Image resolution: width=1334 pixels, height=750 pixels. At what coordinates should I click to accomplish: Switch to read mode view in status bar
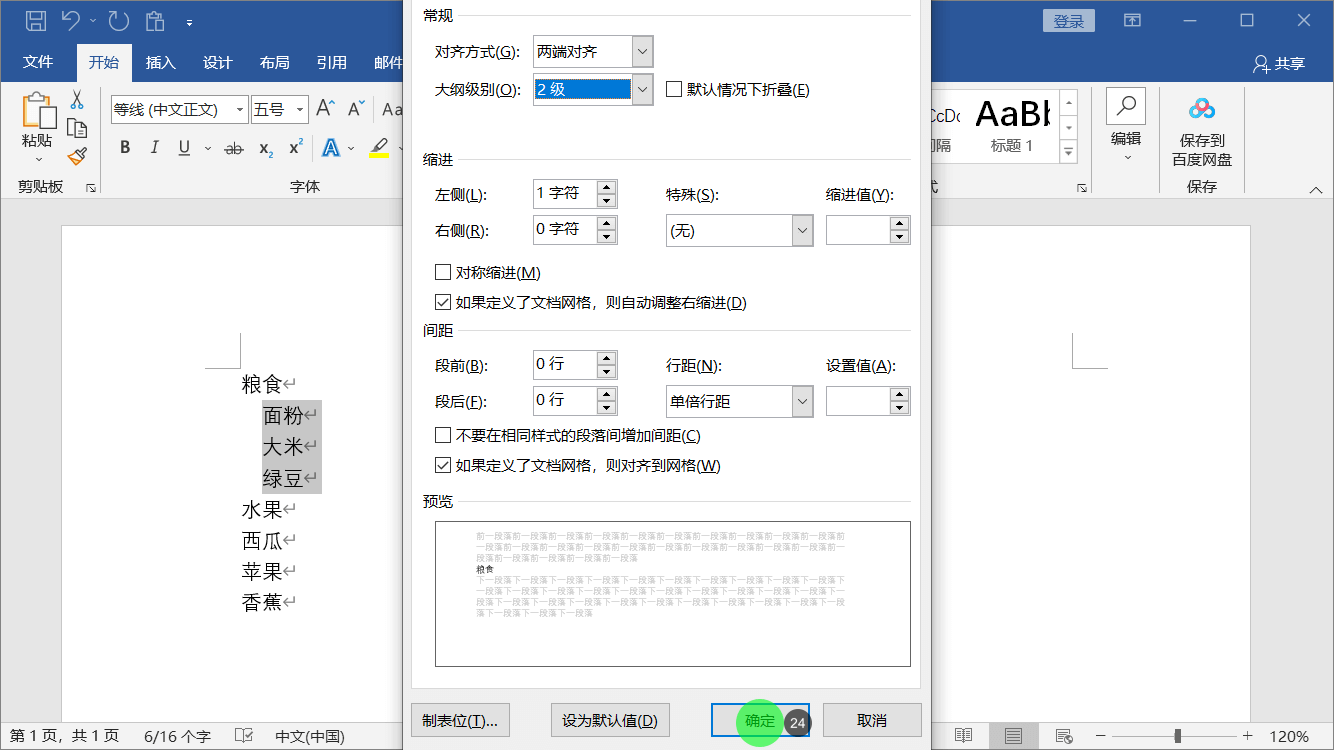(x=963, y=736)
